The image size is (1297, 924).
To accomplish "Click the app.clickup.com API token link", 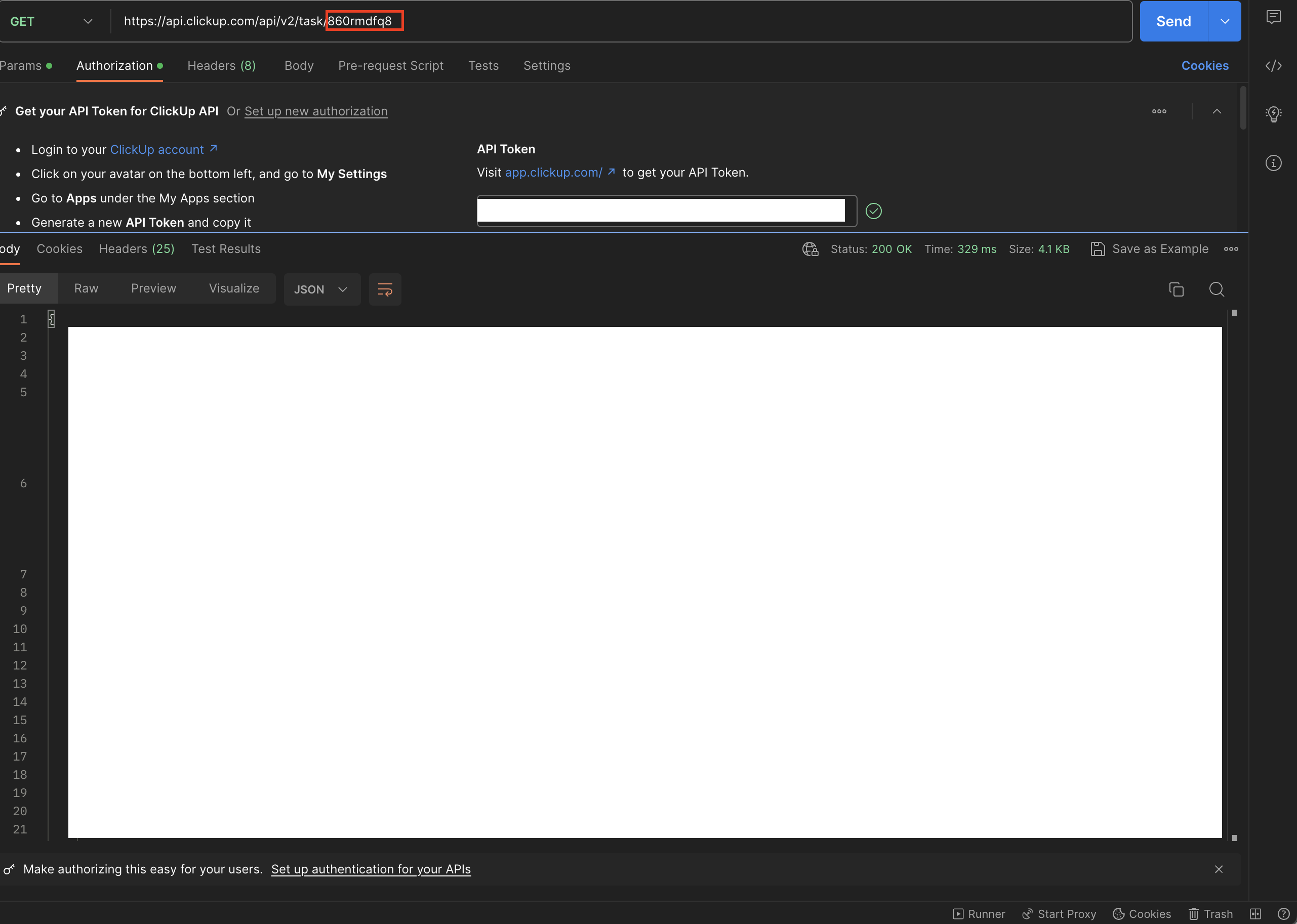I will click(x=554, y=172).
